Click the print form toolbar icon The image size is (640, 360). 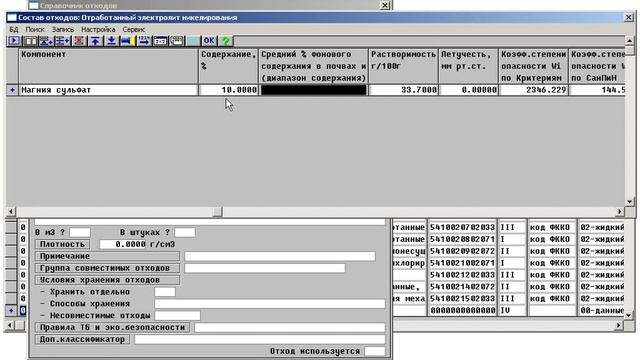click(176, 41)
